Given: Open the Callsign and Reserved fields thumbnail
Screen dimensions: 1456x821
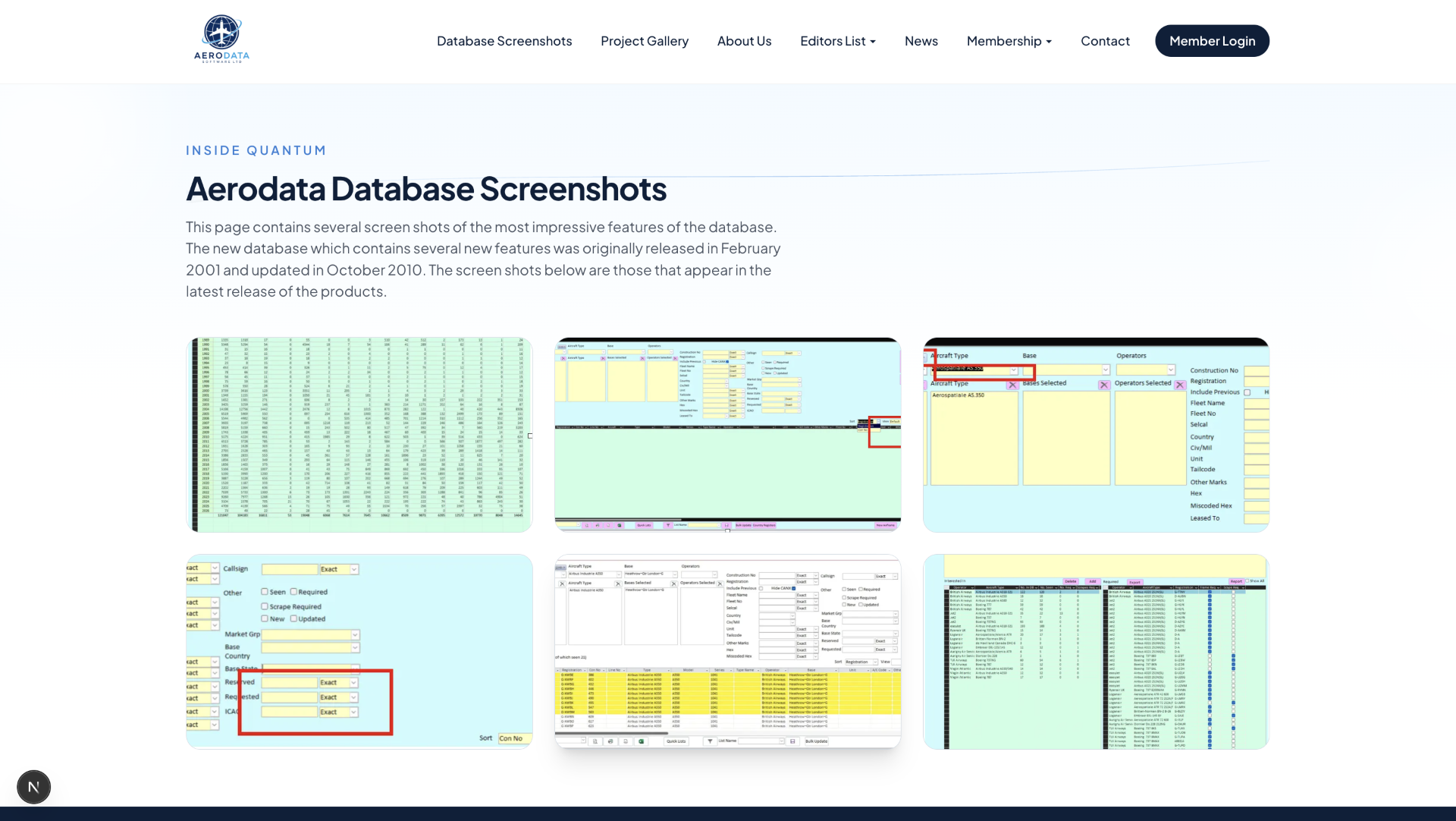Looking at the screenshot, I should point(359,652).
